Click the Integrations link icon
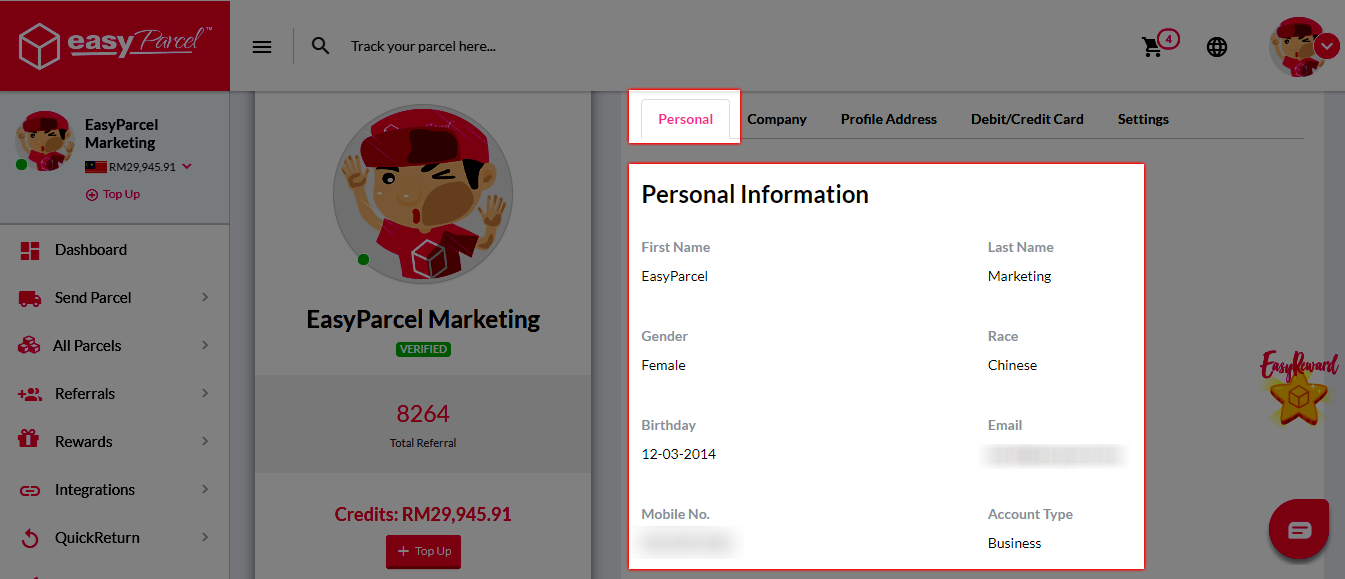This screenshot has width=1345, height=579. coord(30,490)
